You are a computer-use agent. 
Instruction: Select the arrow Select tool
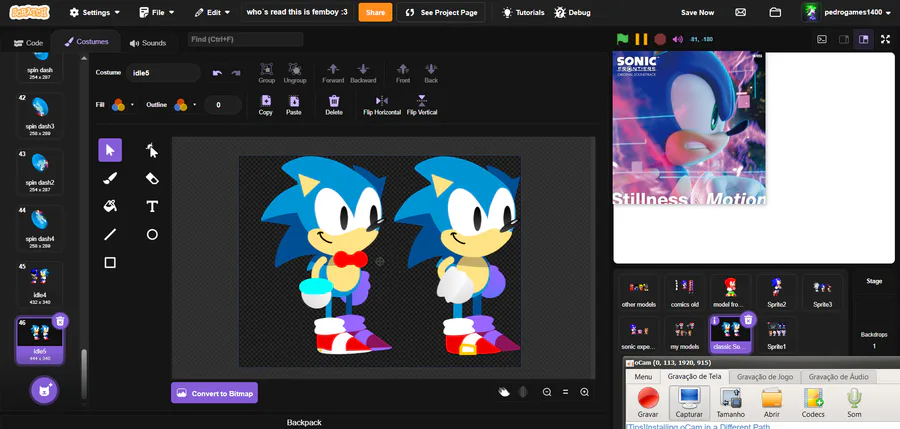click(x=110, y=150)
